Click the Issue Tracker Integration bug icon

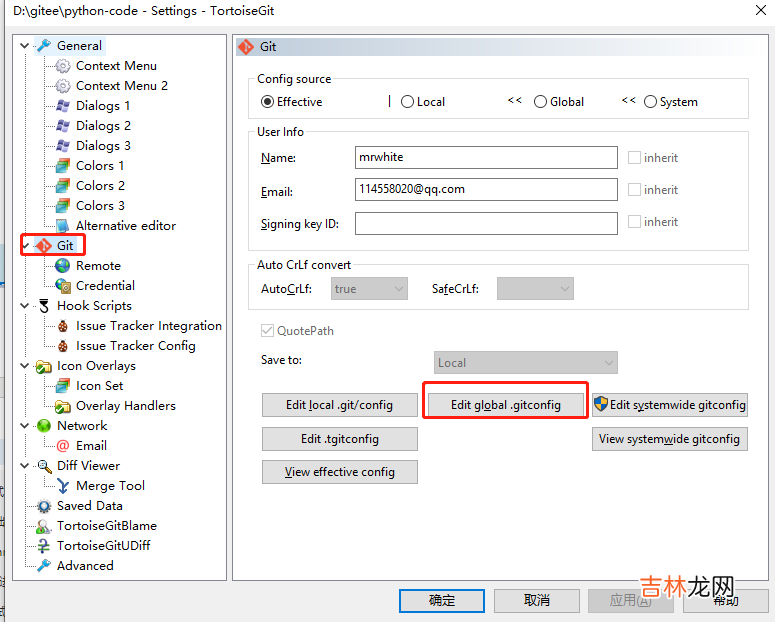click(x=63, y=326)
